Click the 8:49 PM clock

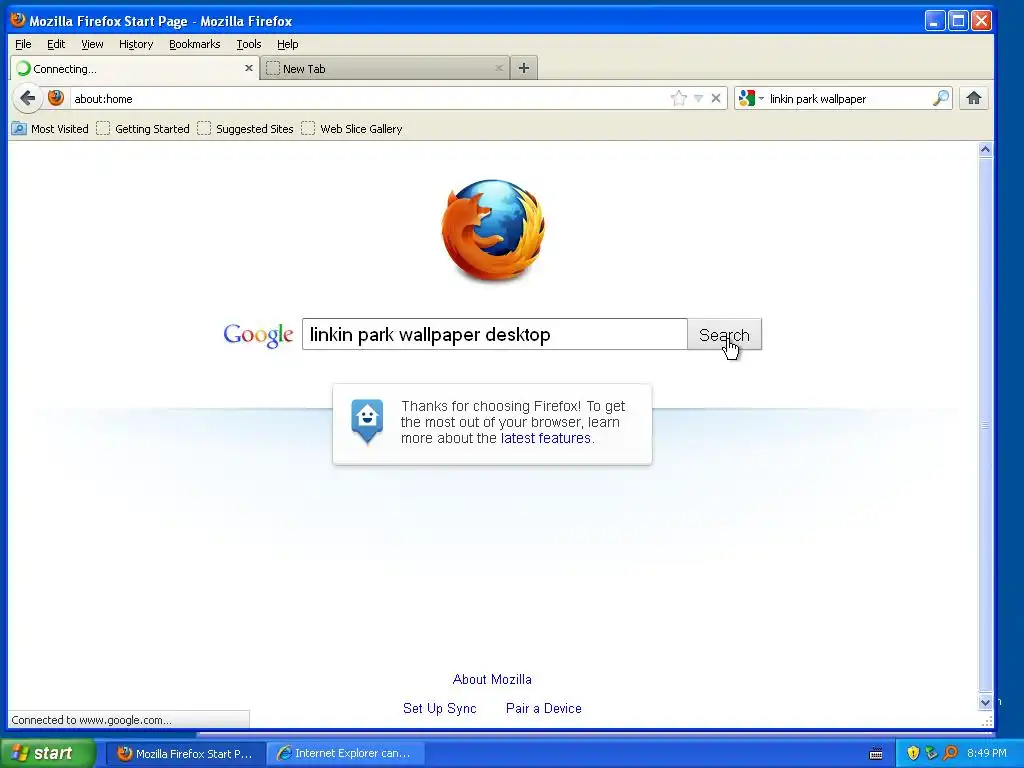click(987, 753)
